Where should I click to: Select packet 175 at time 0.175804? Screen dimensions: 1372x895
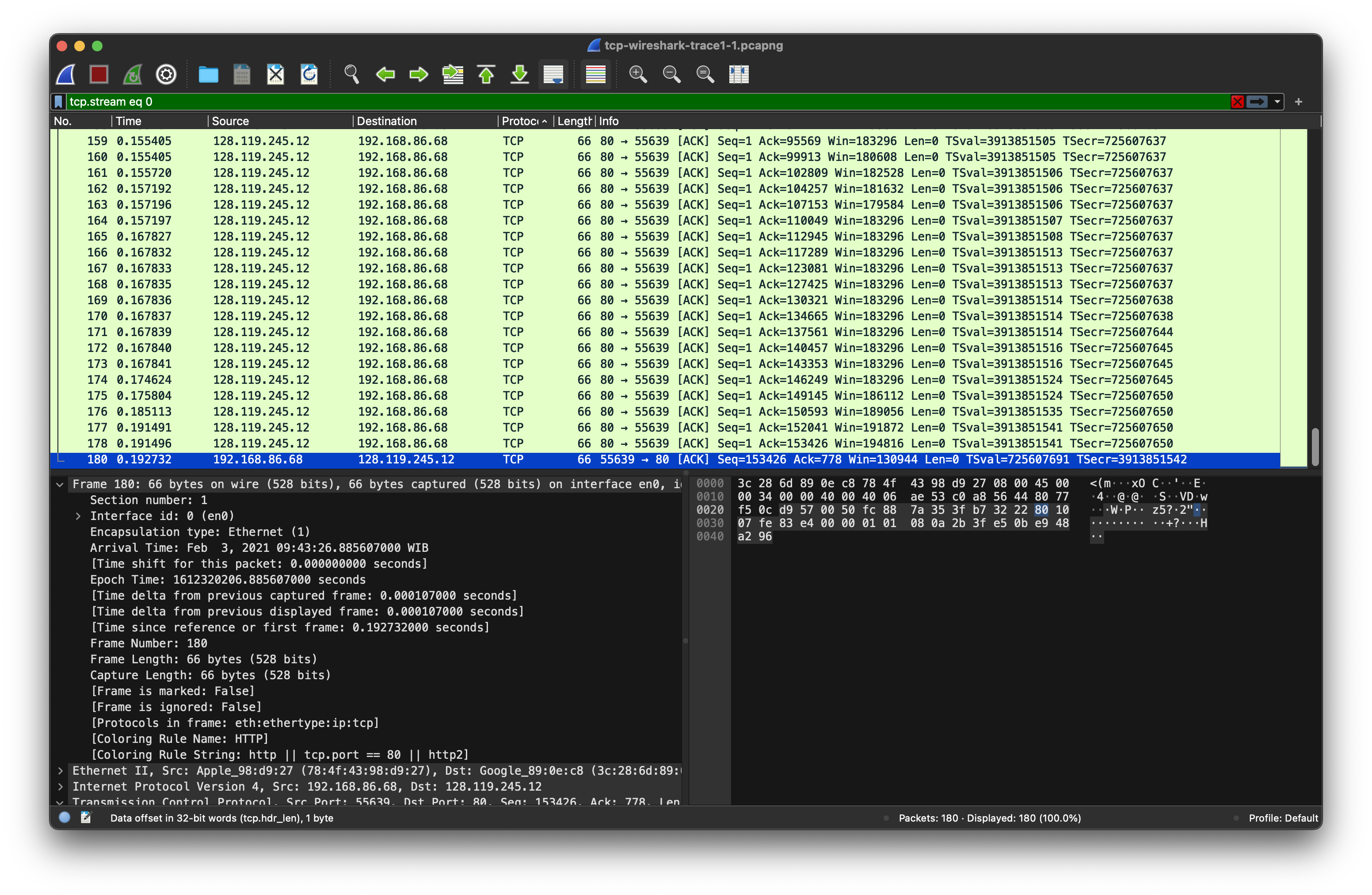(666, 396)
